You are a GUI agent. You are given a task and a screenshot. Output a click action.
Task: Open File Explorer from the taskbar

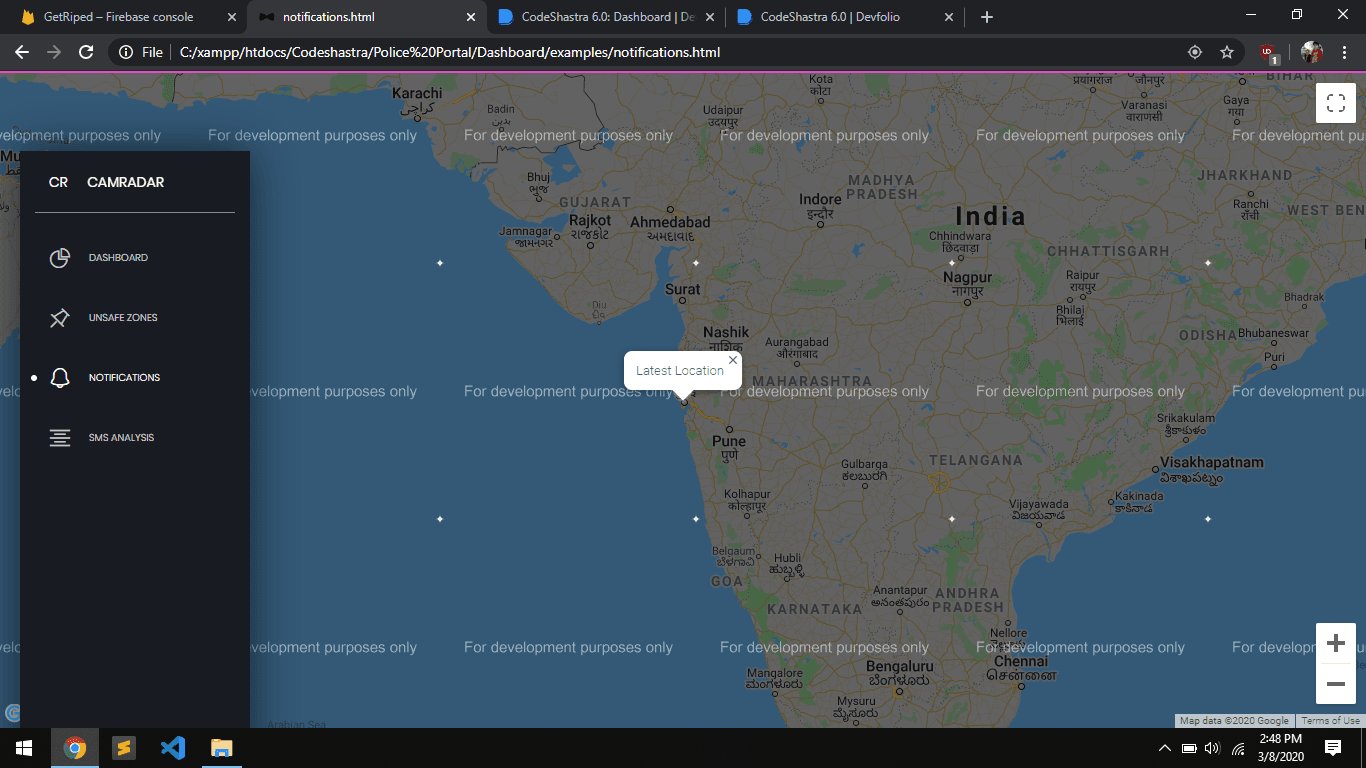(222, 748)
